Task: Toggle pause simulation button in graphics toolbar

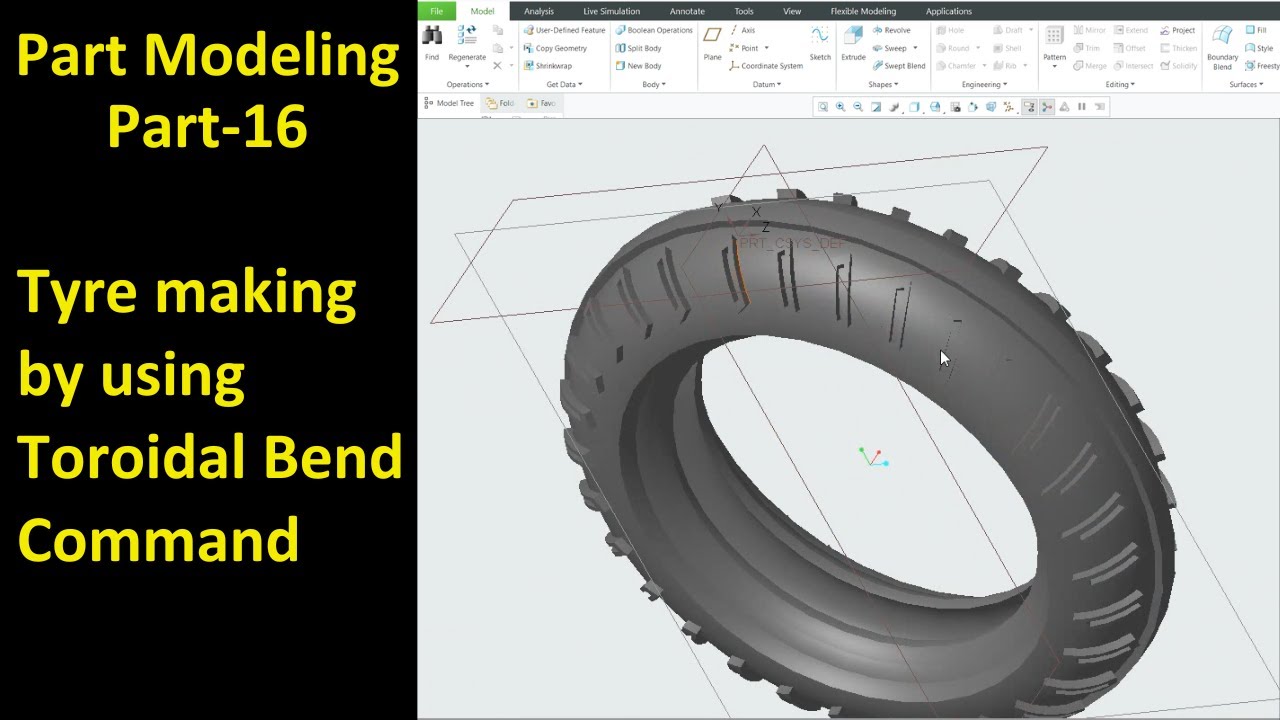Action: pos(1082,107)
